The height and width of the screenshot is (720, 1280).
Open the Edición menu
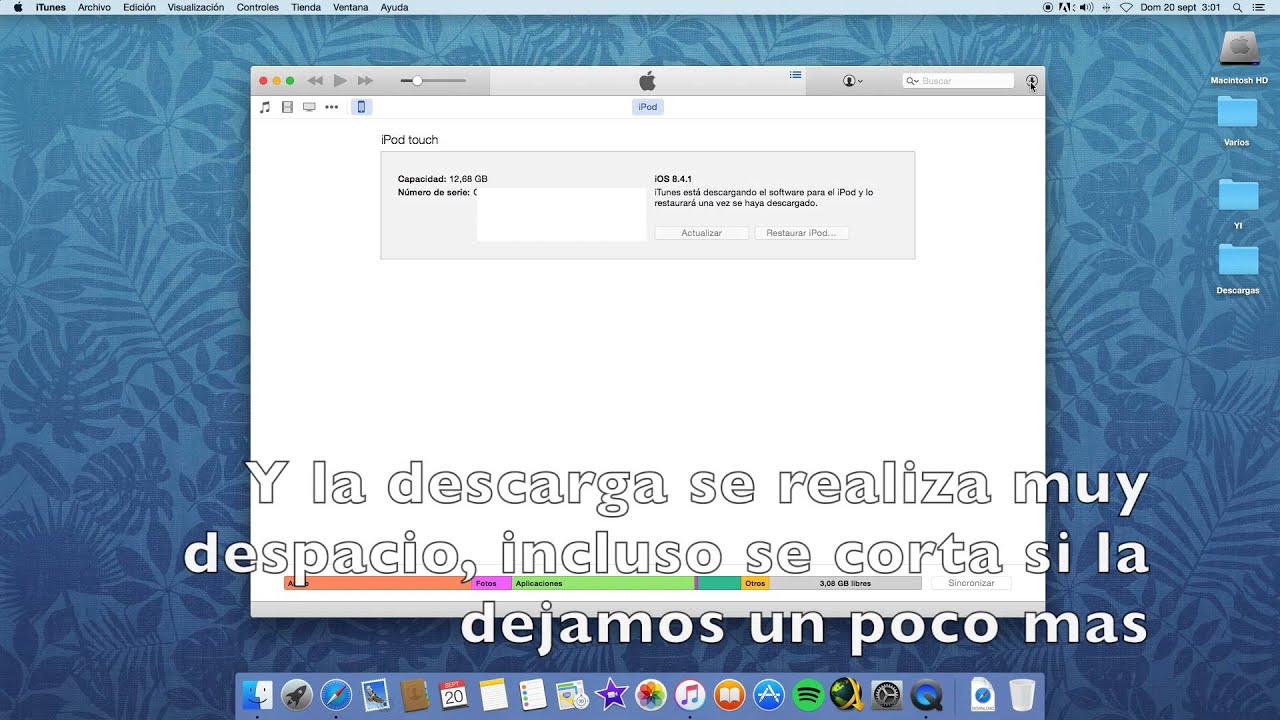[x=139, y=7]
